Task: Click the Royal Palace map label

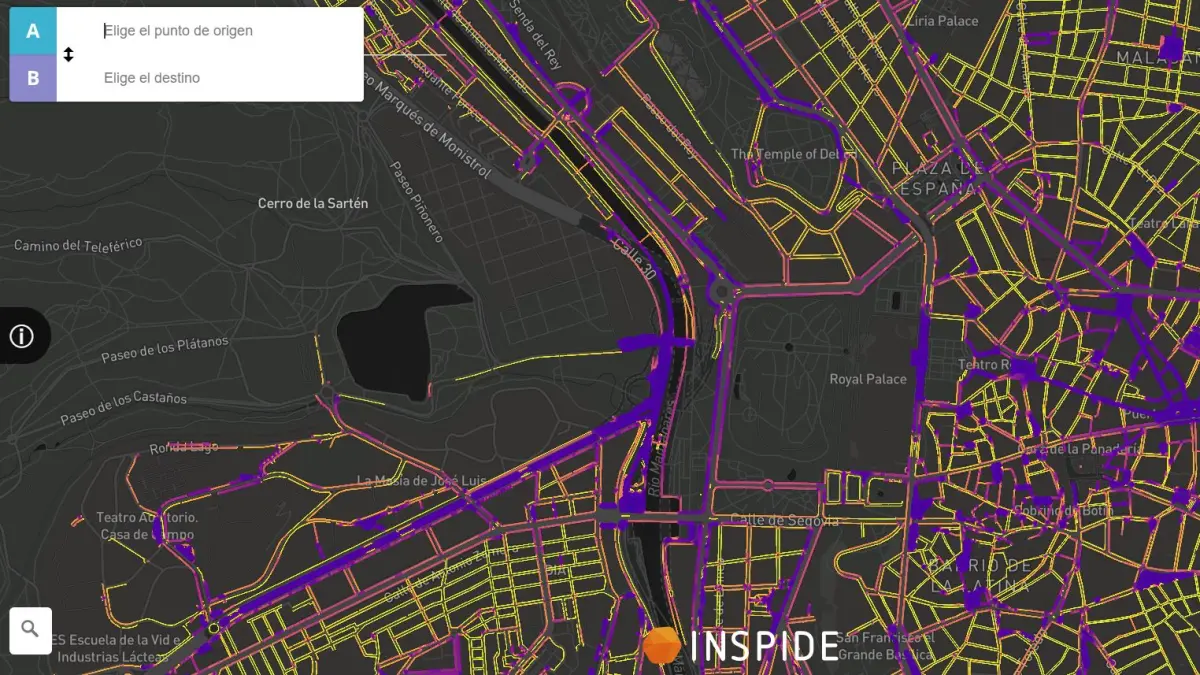Action: click(x=868, y=379)
